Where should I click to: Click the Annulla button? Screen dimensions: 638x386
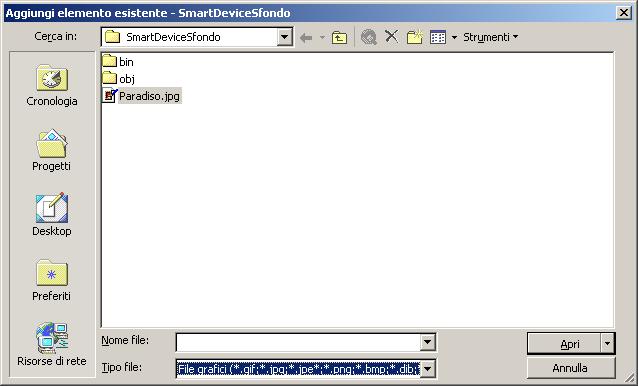pos(570,368)
